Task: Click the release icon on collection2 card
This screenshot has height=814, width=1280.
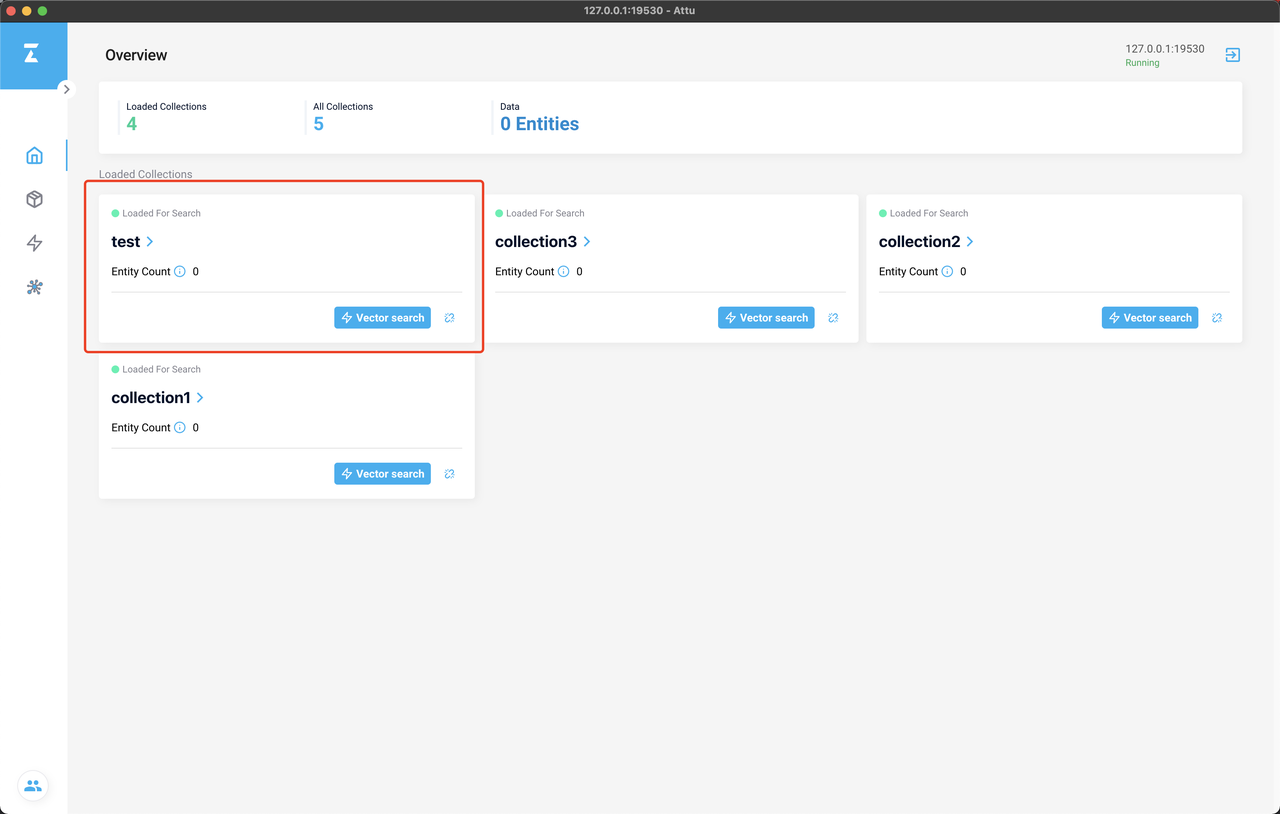Action: click(1217, 318)
